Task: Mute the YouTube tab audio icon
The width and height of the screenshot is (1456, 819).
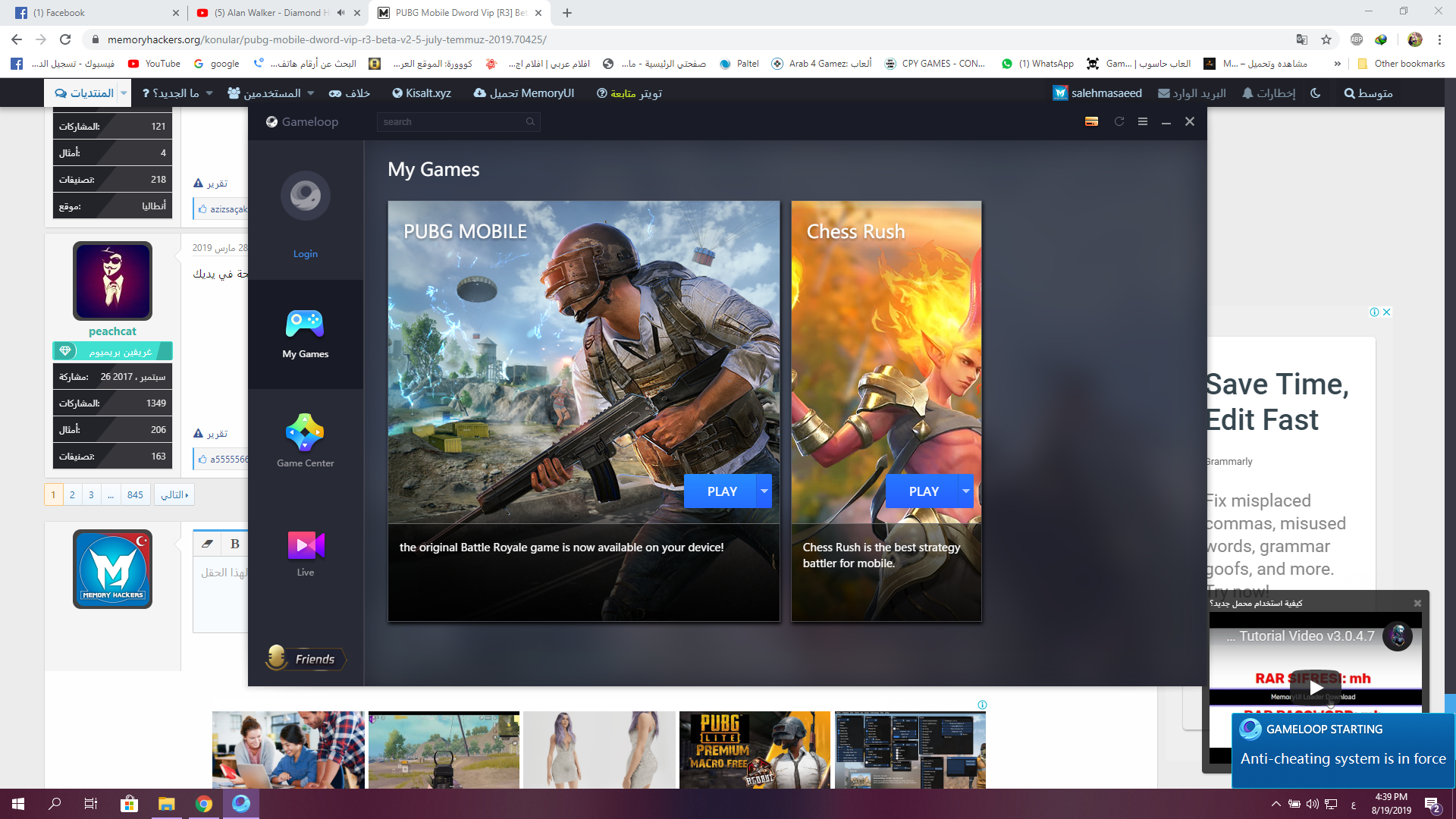Action: (341, 13)
